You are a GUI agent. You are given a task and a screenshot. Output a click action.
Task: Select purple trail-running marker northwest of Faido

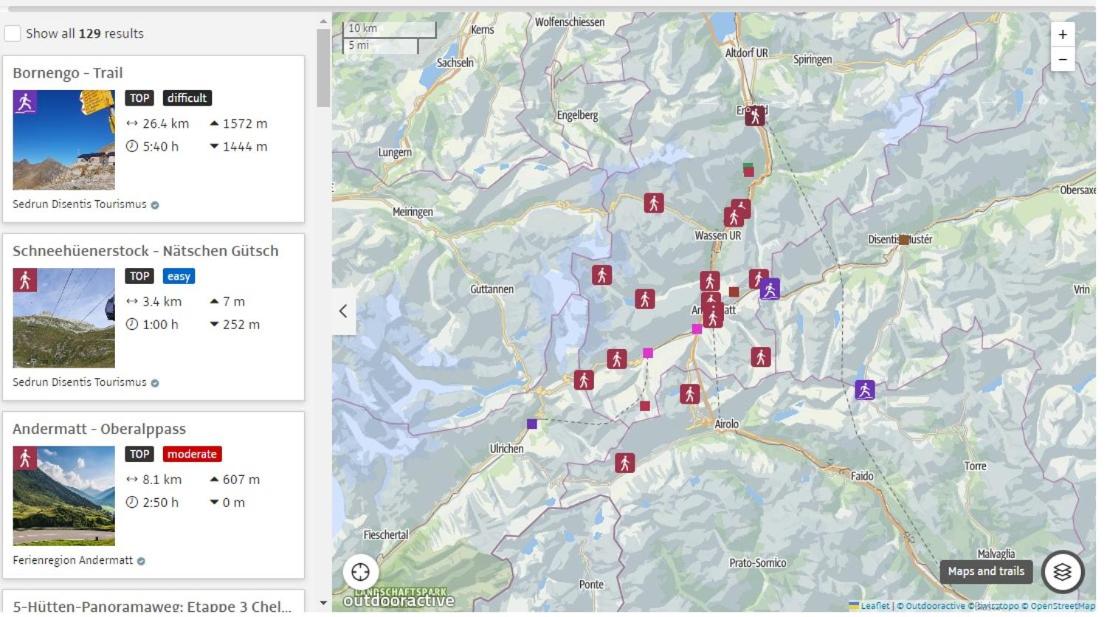865,390
